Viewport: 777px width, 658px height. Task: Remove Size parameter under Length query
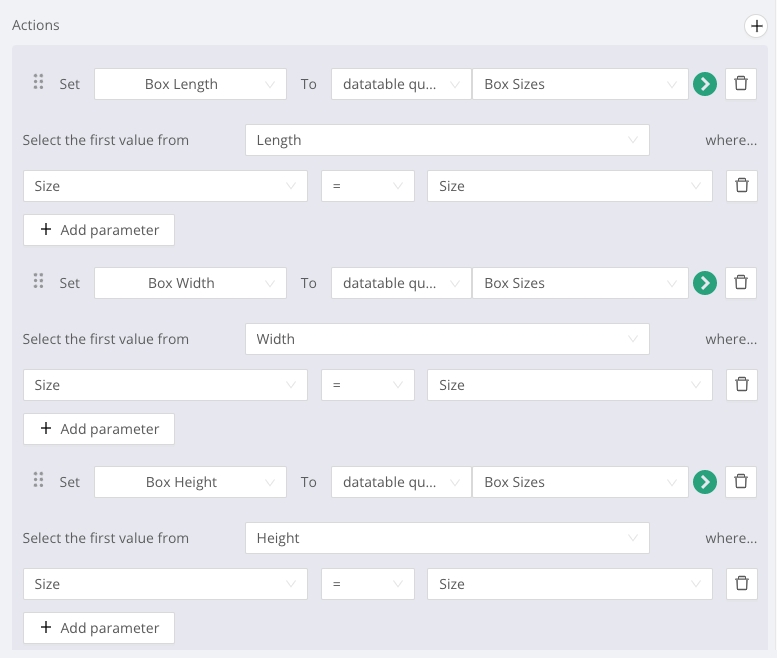click(741, 186)
